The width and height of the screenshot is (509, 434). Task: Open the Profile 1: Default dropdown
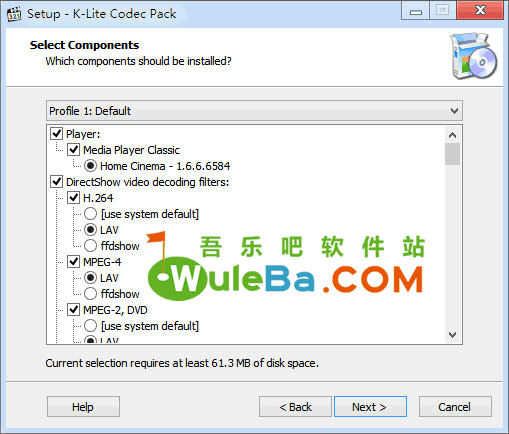point(254,111)
